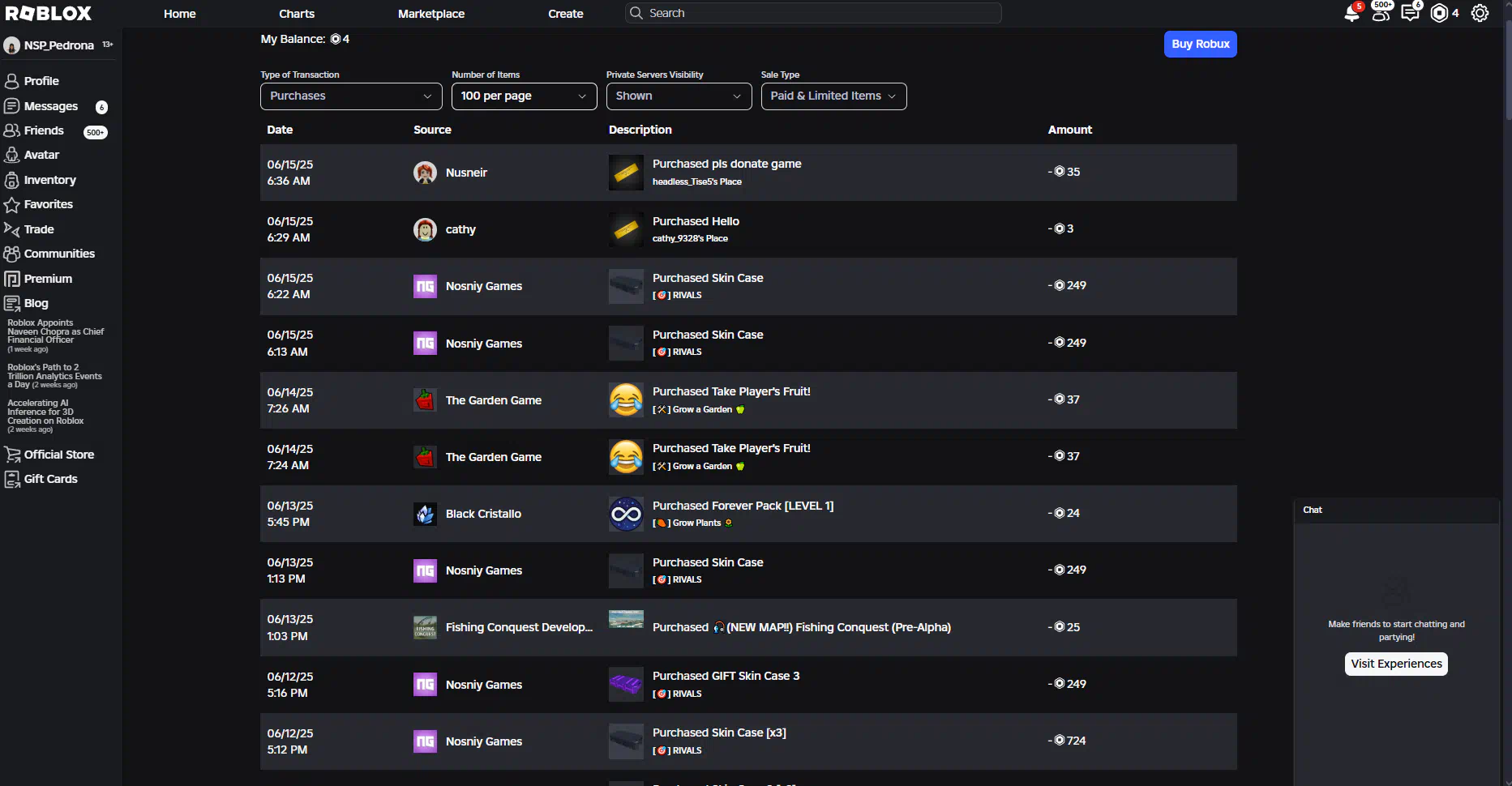The image size is (1512, 786).
Task: Click Nosniy Games icon on 5:12 PM row
Action: click(x=425, y=741)
